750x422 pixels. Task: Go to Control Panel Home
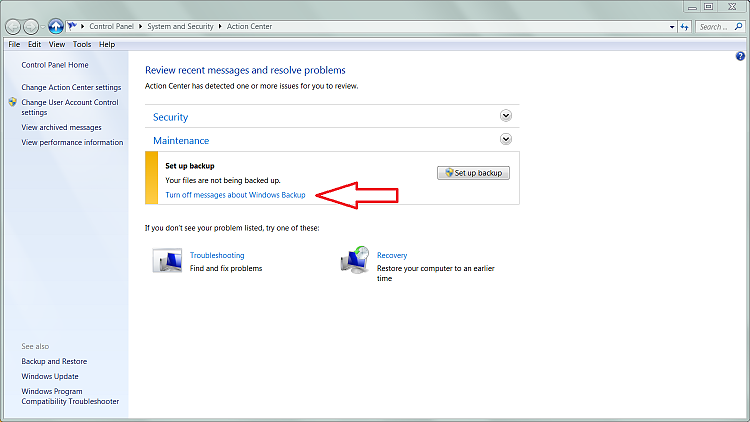point(55,65)
